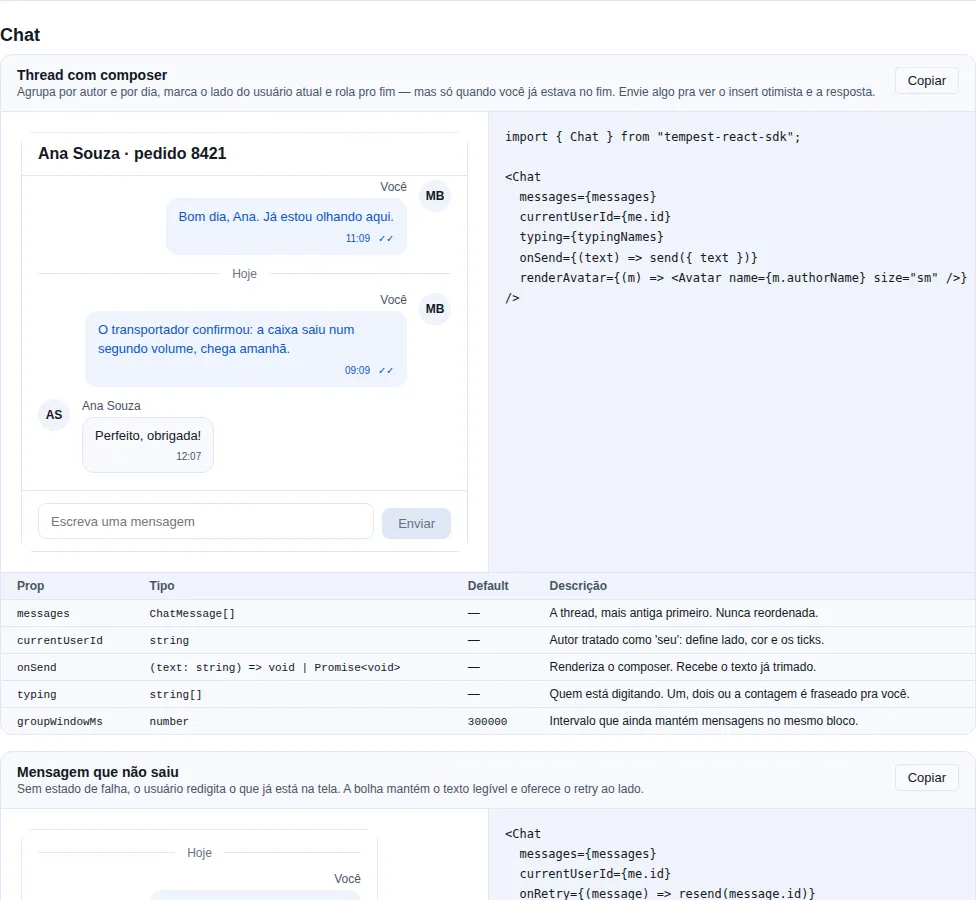This screenshot has width=976, height=900.
Task: Copy the "Thread com composer" example code
Action: tap(926, 81)
